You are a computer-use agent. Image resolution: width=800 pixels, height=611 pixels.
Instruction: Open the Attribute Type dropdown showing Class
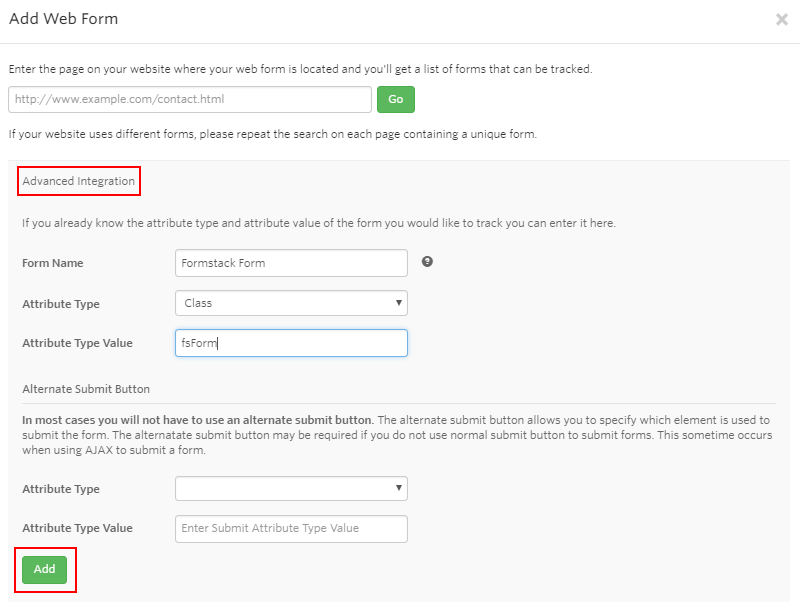tap(290, 302)
